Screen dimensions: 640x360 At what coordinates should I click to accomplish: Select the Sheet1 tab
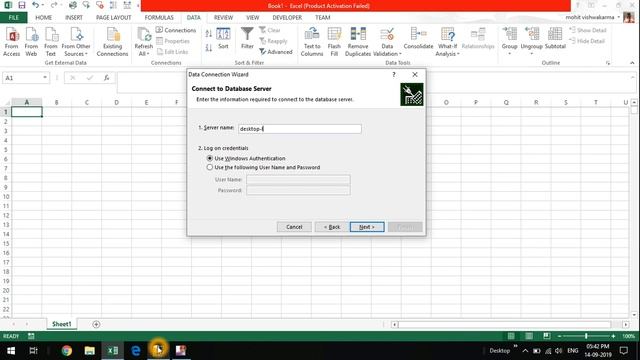[x=62, y=324]
